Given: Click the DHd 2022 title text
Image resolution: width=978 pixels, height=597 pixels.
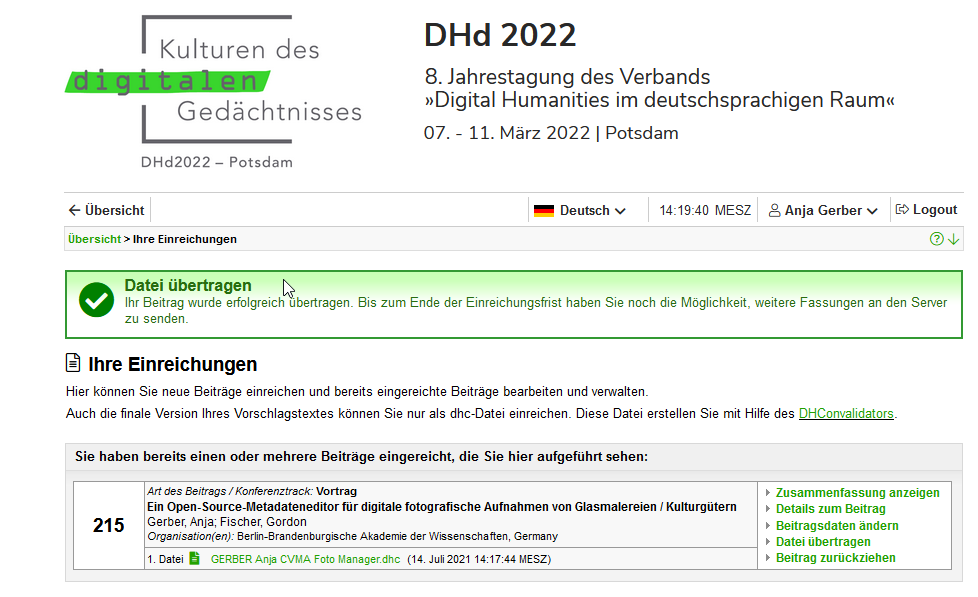Looking at the screenshot, I should point(500,35).
